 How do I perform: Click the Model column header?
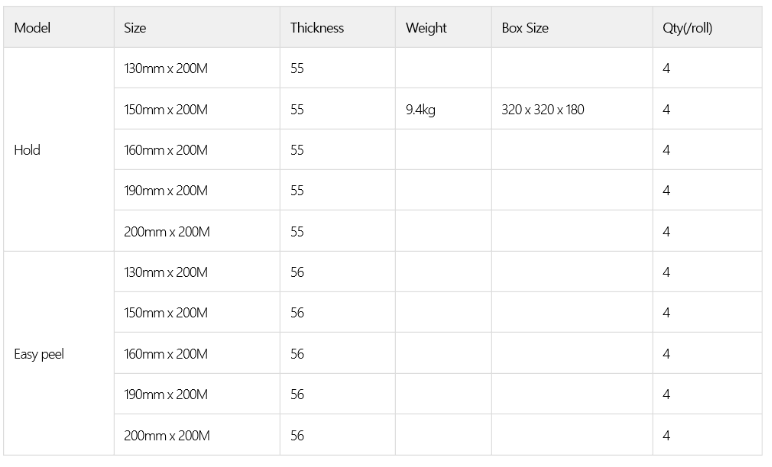pyautogui.click(x=33, y=28)
